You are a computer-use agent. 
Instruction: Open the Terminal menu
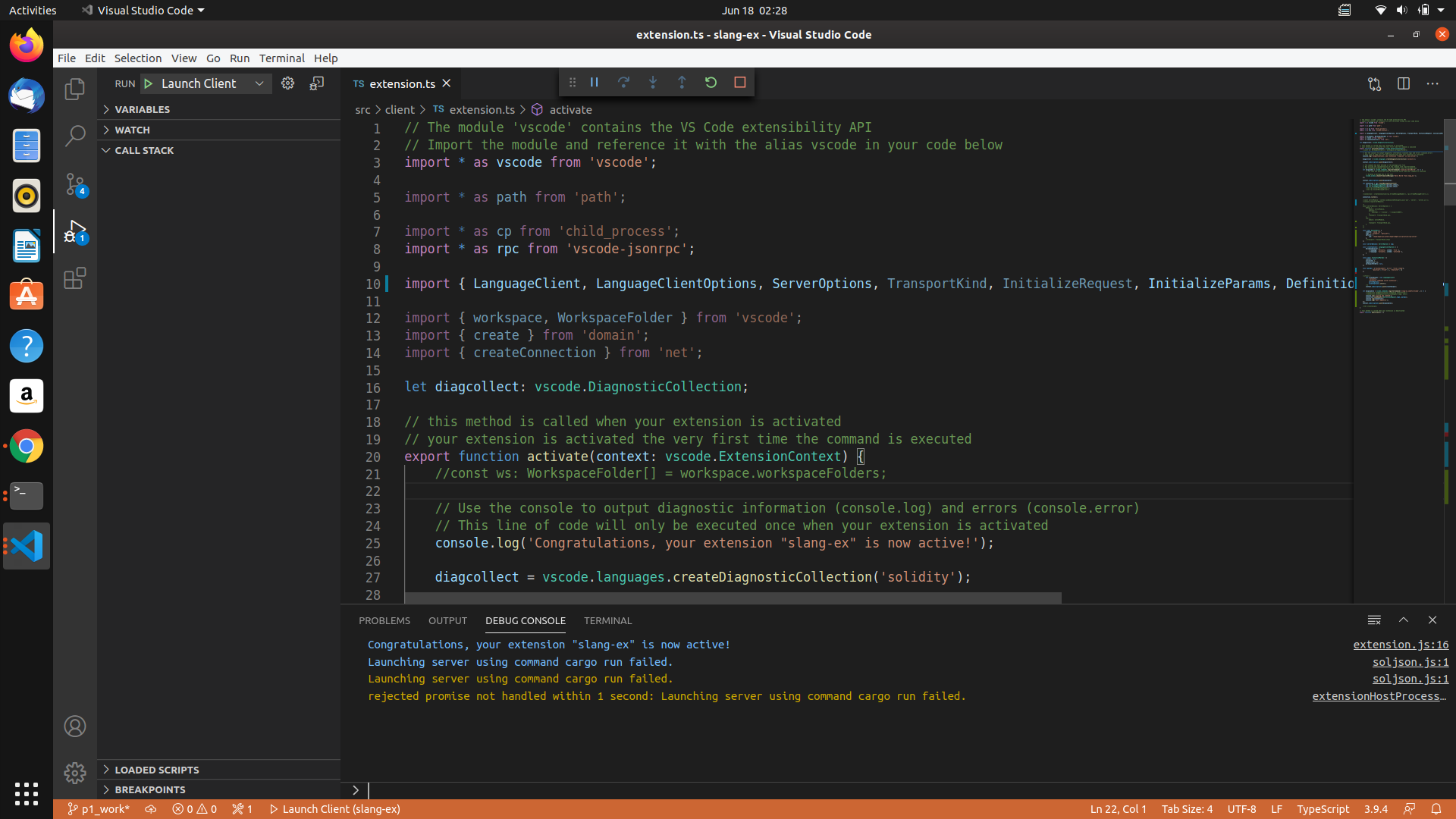click(x=282, y=58)
